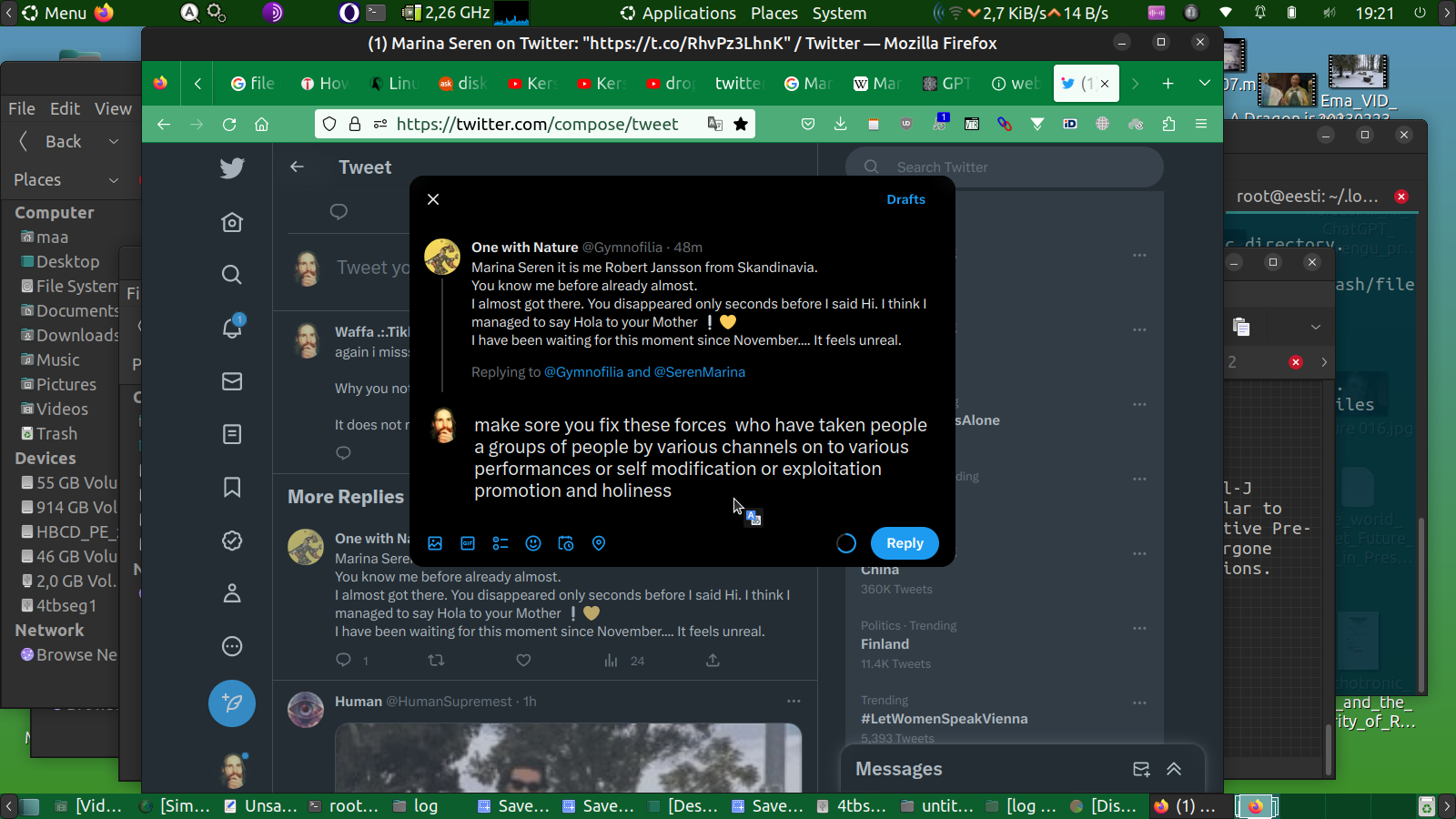
Task: Open Firefox Downloads panel
Action: pos(841,125)
